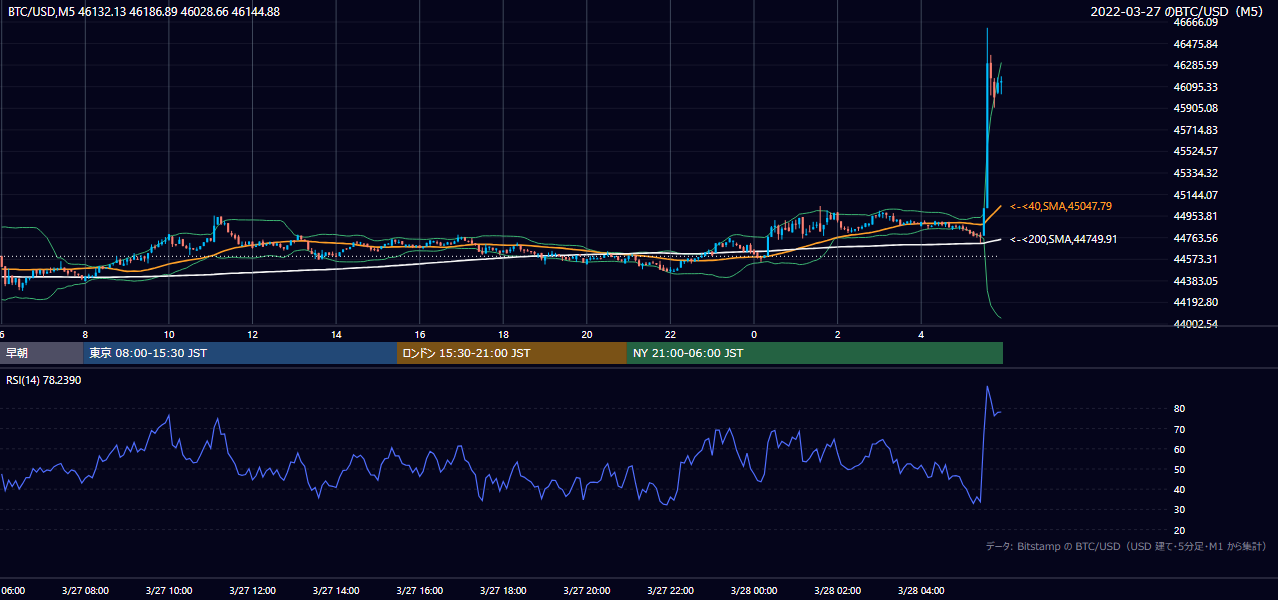Select the NY 21:00-06:00 JST session band

(x=815, y=353)
